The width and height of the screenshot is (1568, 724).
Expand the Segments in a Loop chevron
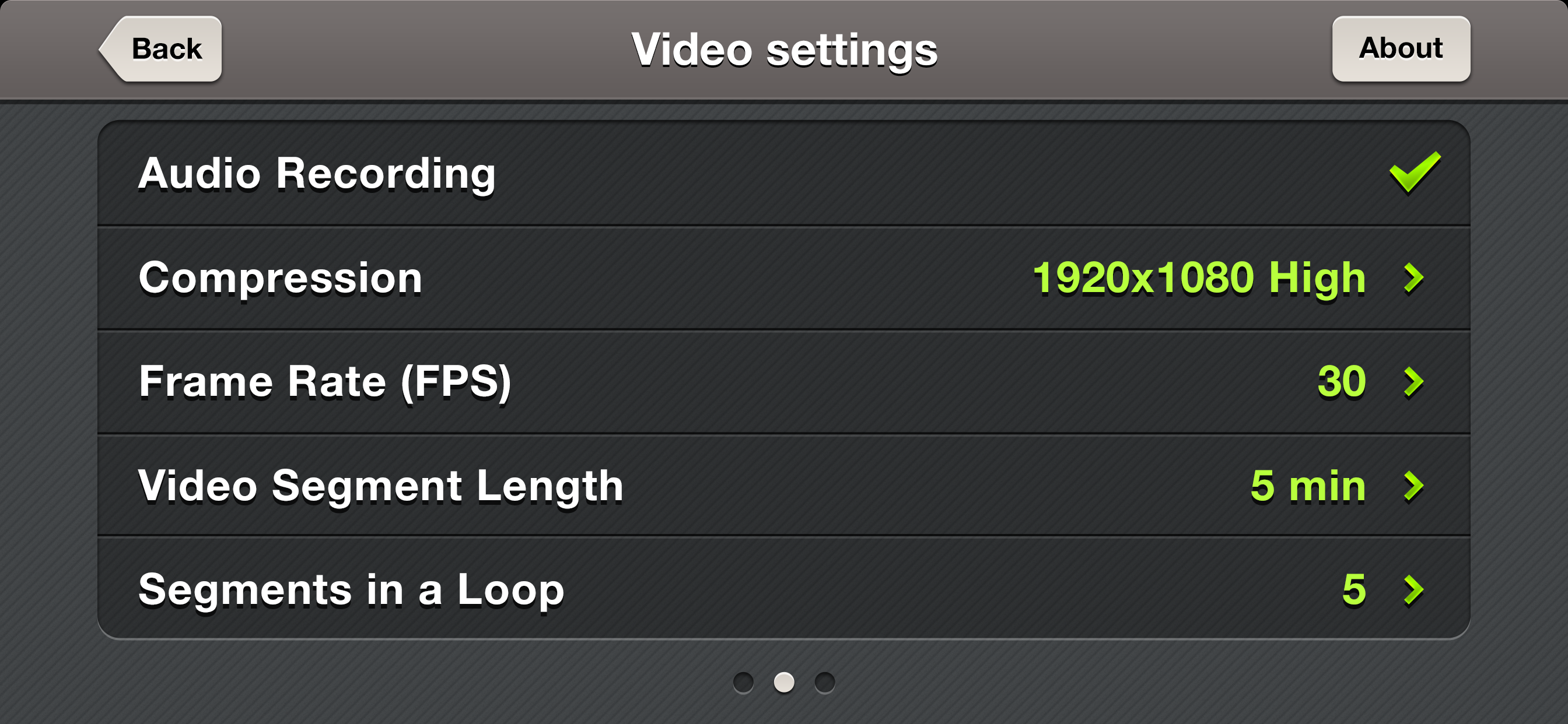[x=1413, y=589]
